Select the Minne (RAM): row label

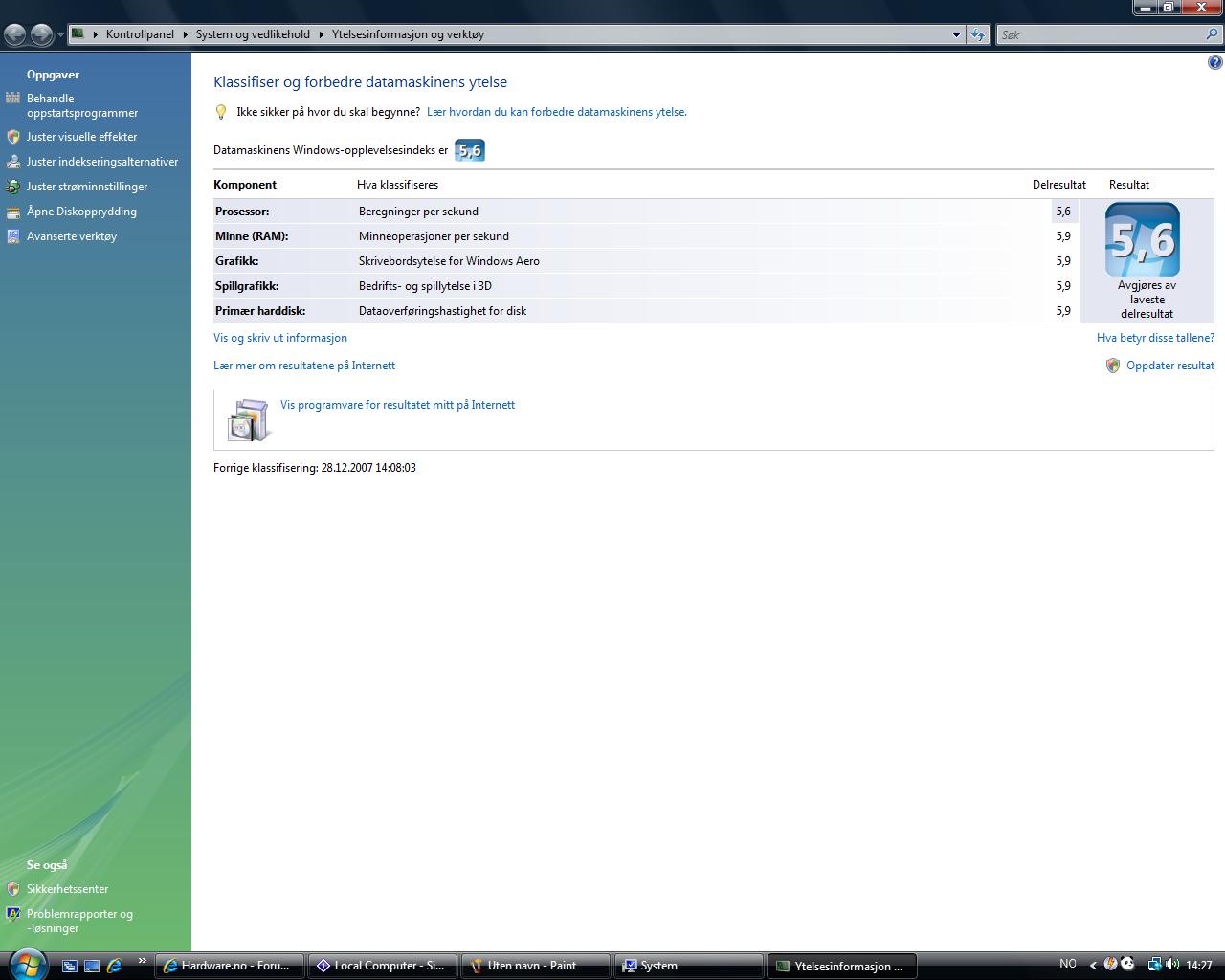click(x=252, y=236)
